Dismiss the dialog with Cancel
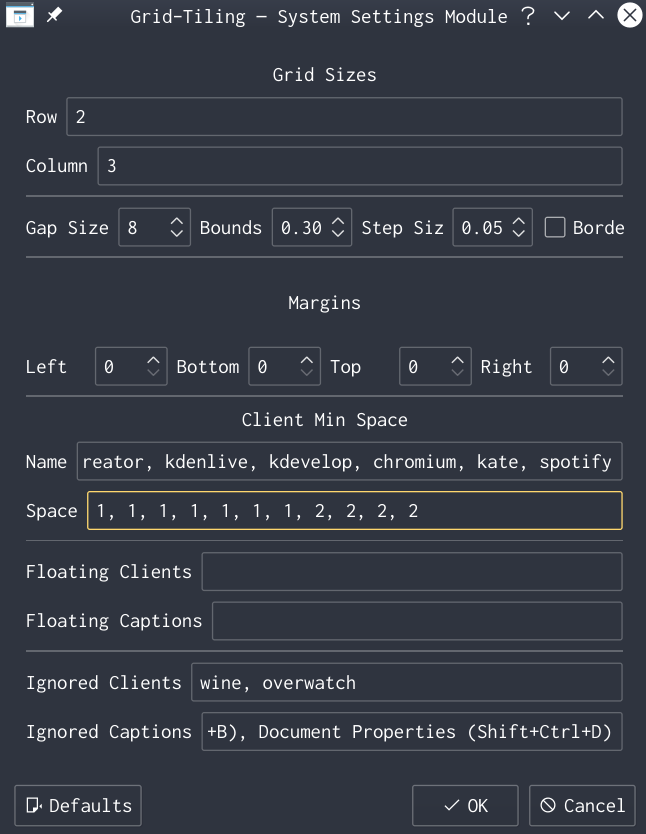 tap(582, 805)
